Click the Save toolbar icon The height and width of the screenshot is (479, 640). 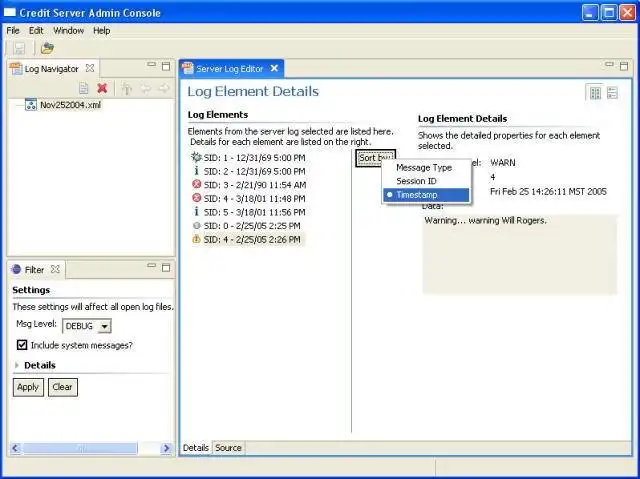[19, 49]
